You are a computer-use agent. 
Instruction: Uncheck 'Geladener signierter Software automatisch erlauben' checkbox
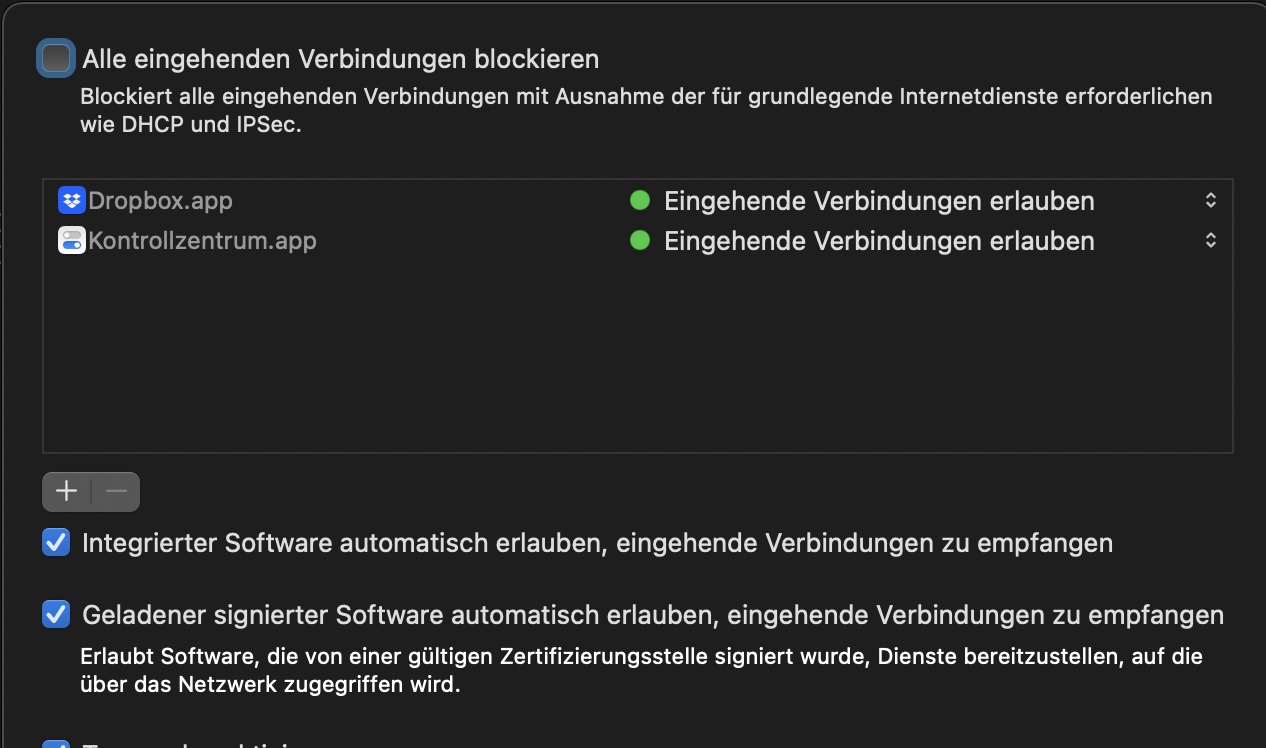point(56,614)
